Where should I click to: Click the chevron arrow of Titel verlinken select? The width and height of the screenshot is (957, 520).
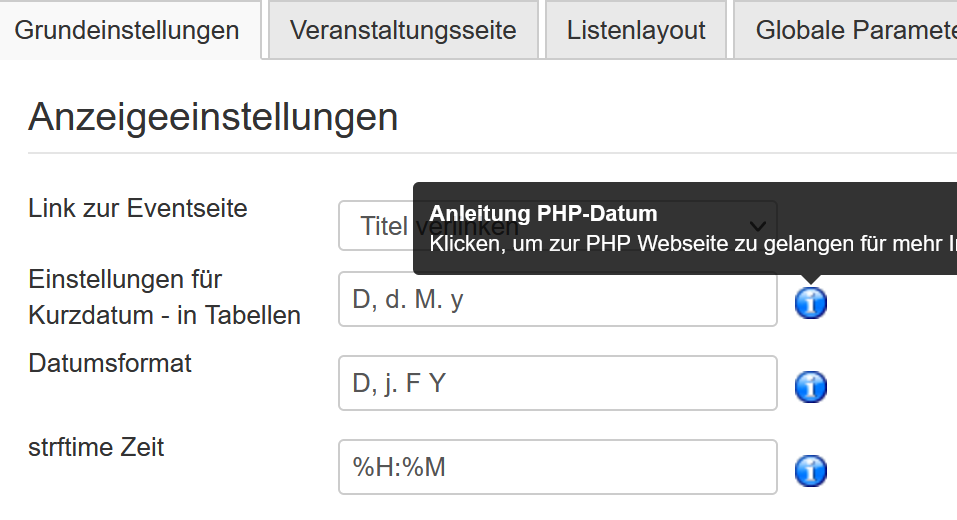pyautogui.click(x=757, y=226)
